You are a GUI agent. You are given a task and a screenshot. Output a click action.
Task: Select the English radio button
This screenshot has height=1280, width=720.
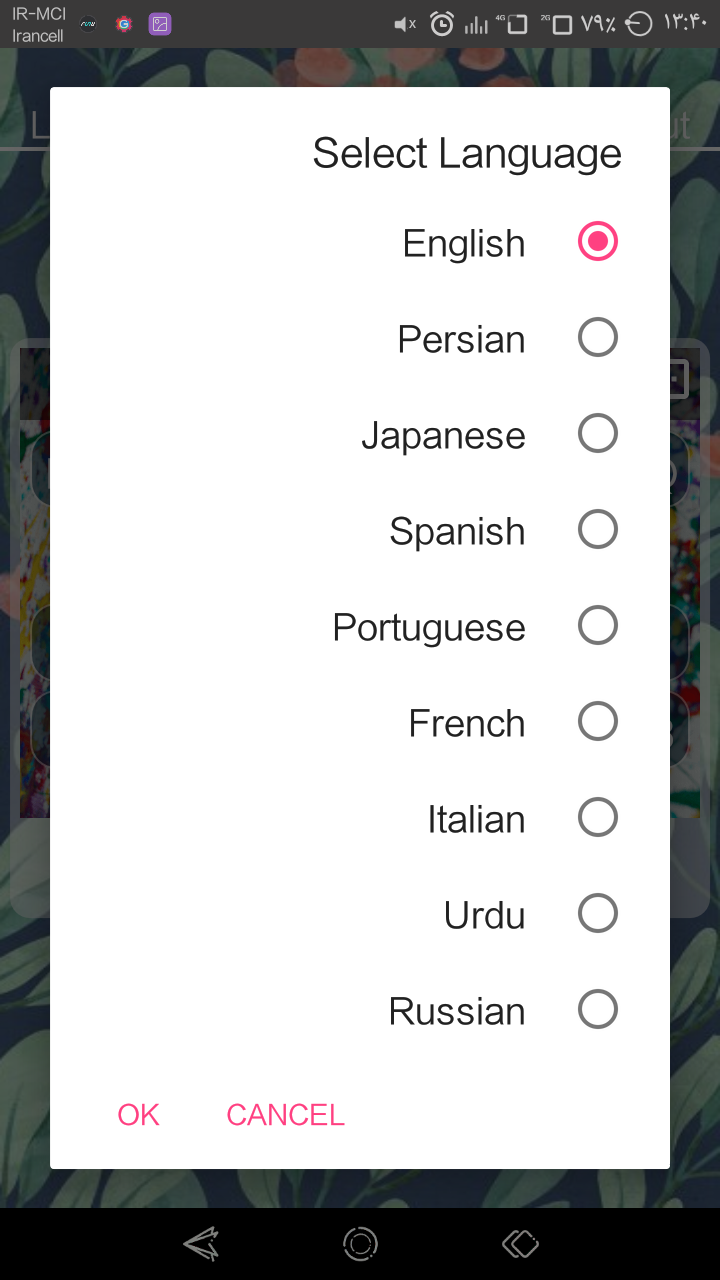pyautogui.click(x=598, y=242)
